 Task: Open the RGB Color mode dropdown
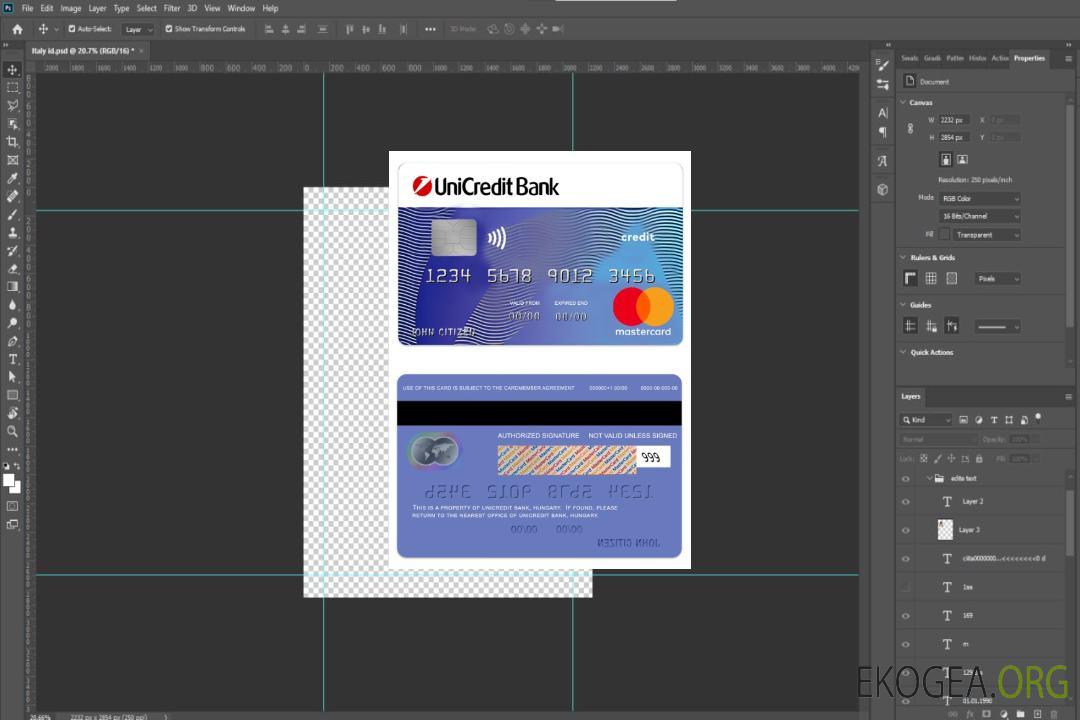pos(979,198)
